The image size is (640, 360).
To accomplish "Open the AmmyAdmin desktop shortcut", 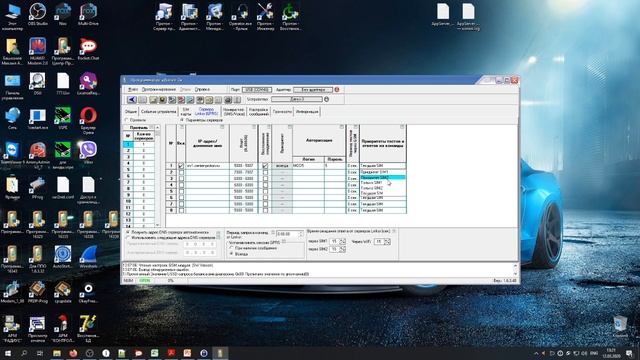I will pyautogui.click(x=38, y=155).
